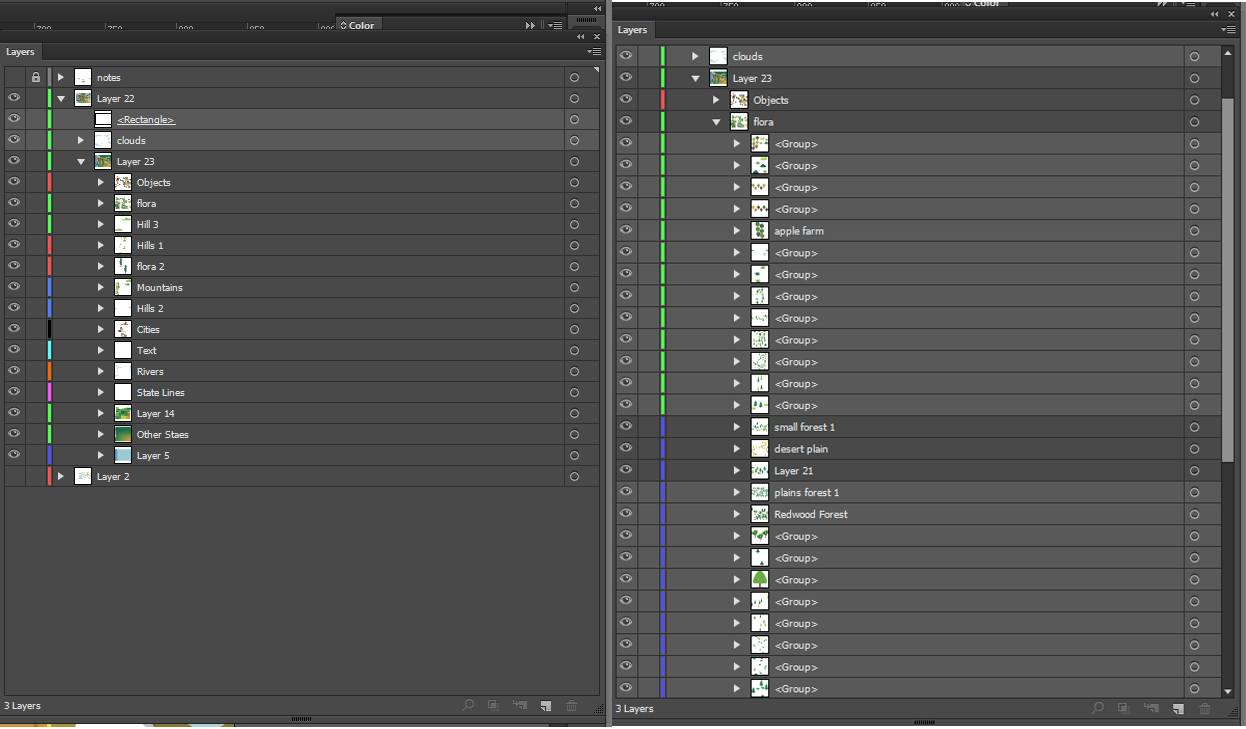Image resolution: width=1246 pixels, height=729 pixels.
Task: Select Objects layer in right panel
Action: point(918,100)
